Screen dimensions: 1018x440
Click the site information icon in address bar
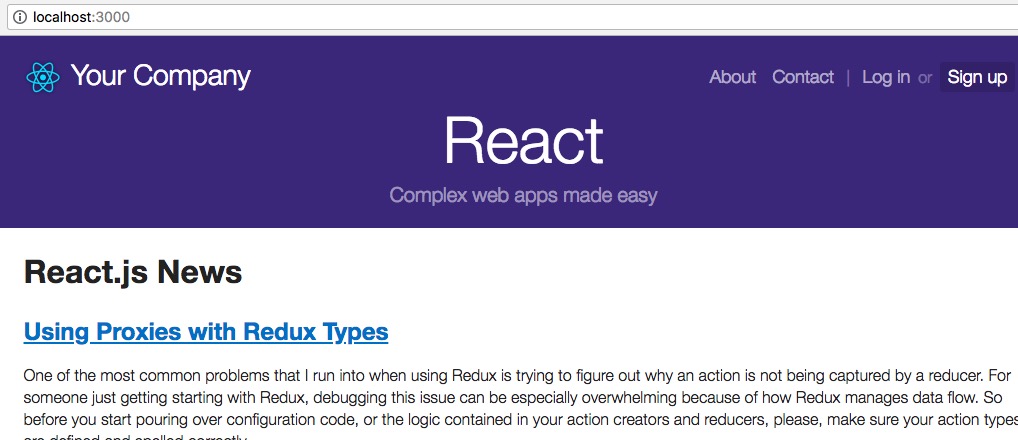coord(21,17)
